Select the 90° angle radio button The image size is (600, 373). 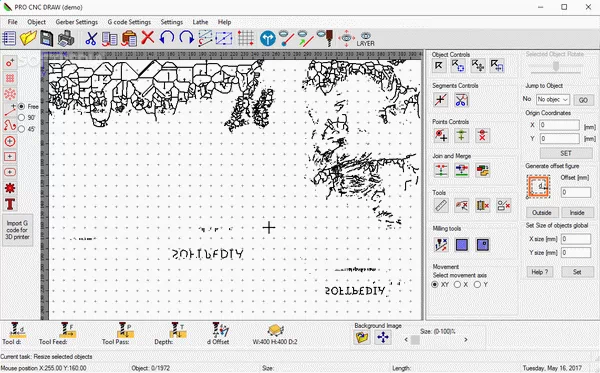[x=22, y=117]
